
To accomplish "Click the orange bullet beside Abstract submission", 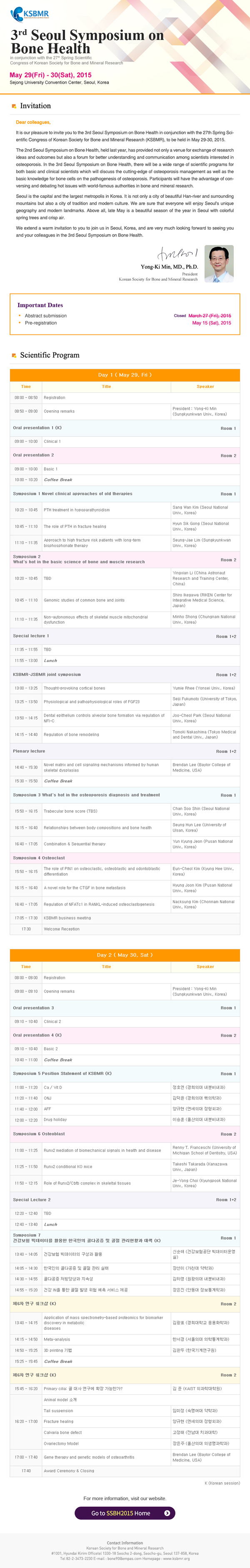I will [20, 316].
